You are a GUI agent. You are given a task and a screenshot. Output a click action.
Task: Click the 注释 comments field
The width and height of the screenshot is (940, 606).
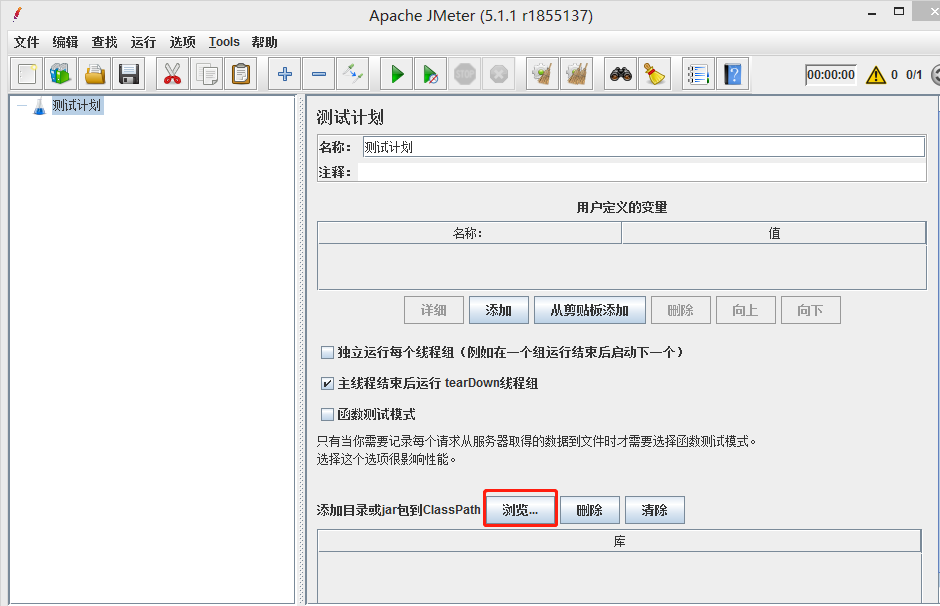coord(642,172)
